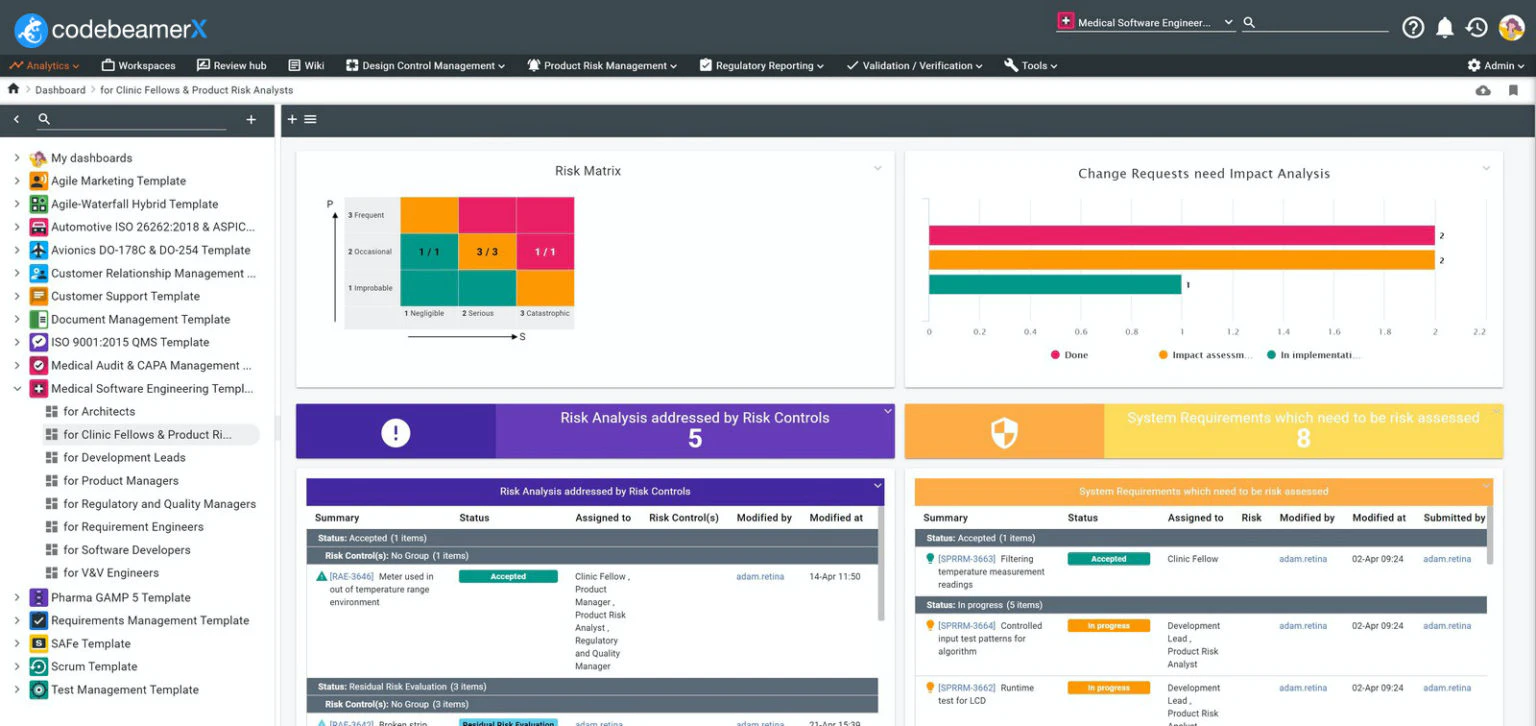Click the cloud upload icon
This screenshot has width=1536, height=726.
coord(1483,91)
